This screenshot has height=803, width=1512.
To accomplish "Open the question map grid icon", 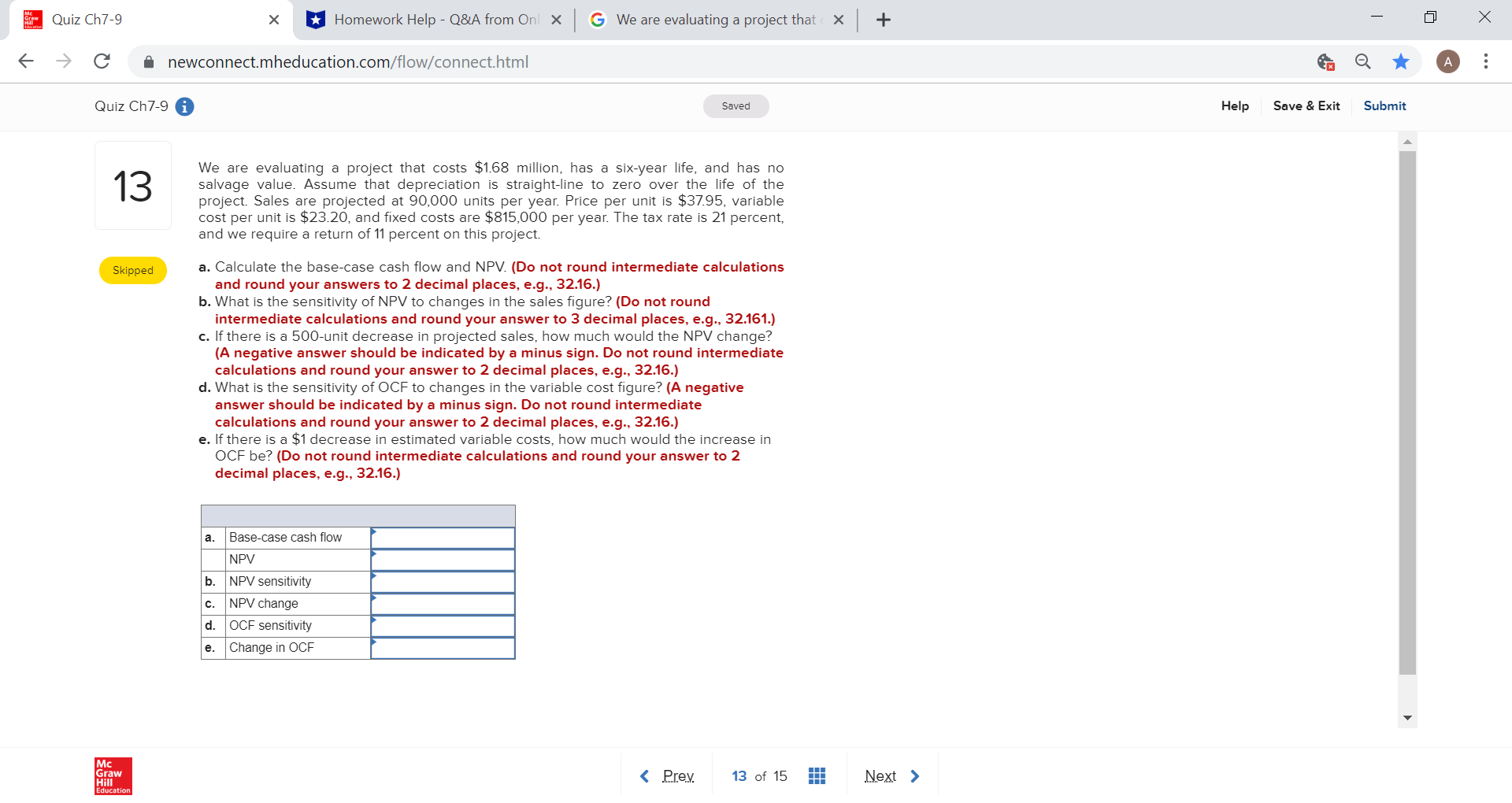I will click(x=817, y=775).
